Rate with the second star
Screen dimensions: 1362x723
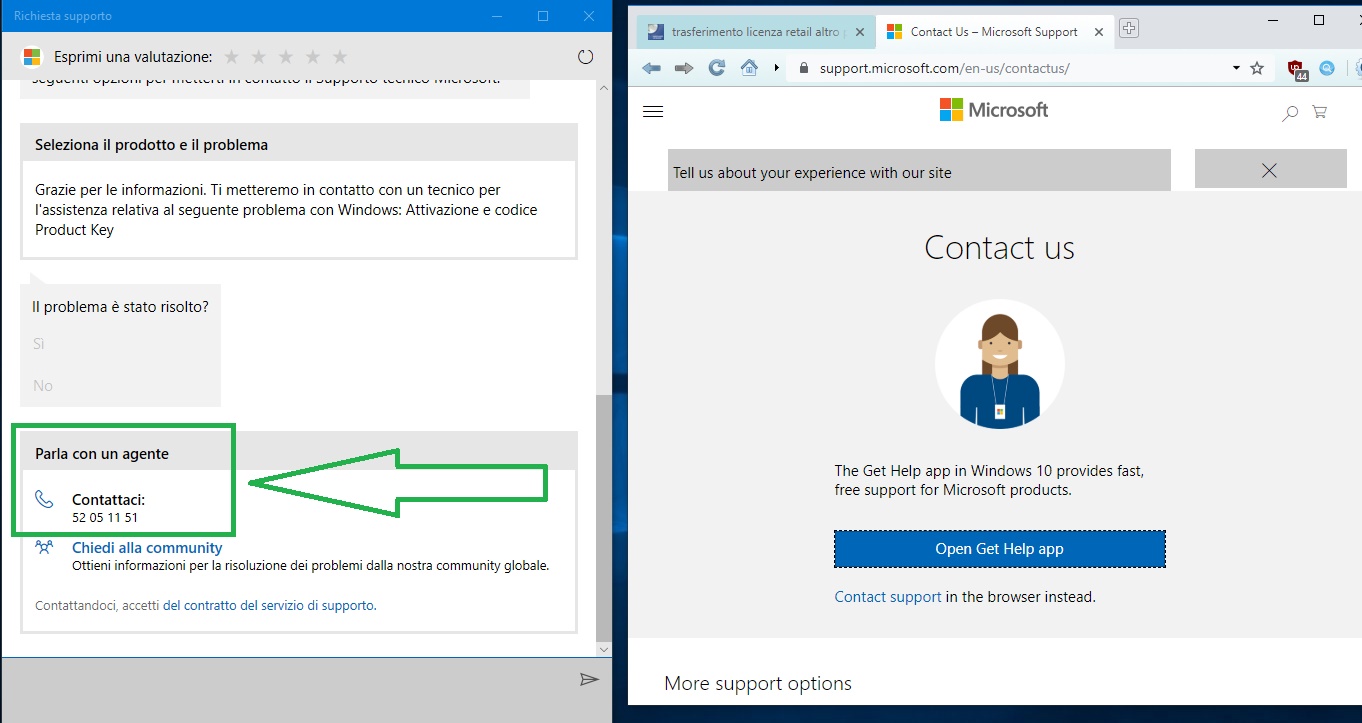[x=259, y=57]
